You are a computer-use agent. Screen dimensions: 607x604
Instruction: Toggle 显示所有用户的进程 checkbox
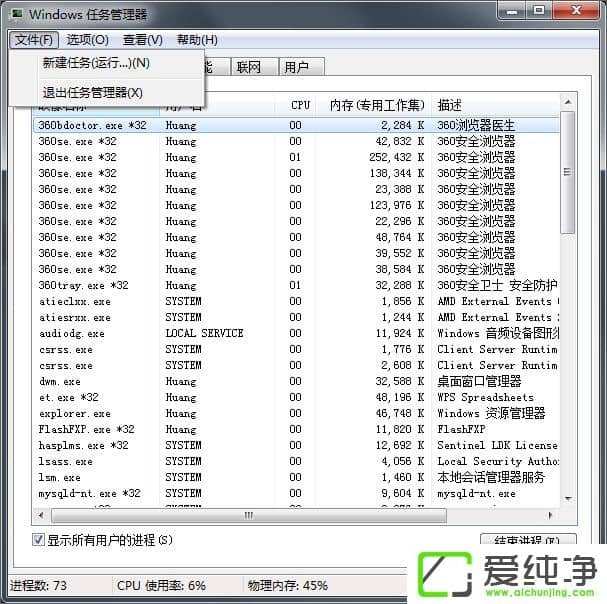[38, 539]
